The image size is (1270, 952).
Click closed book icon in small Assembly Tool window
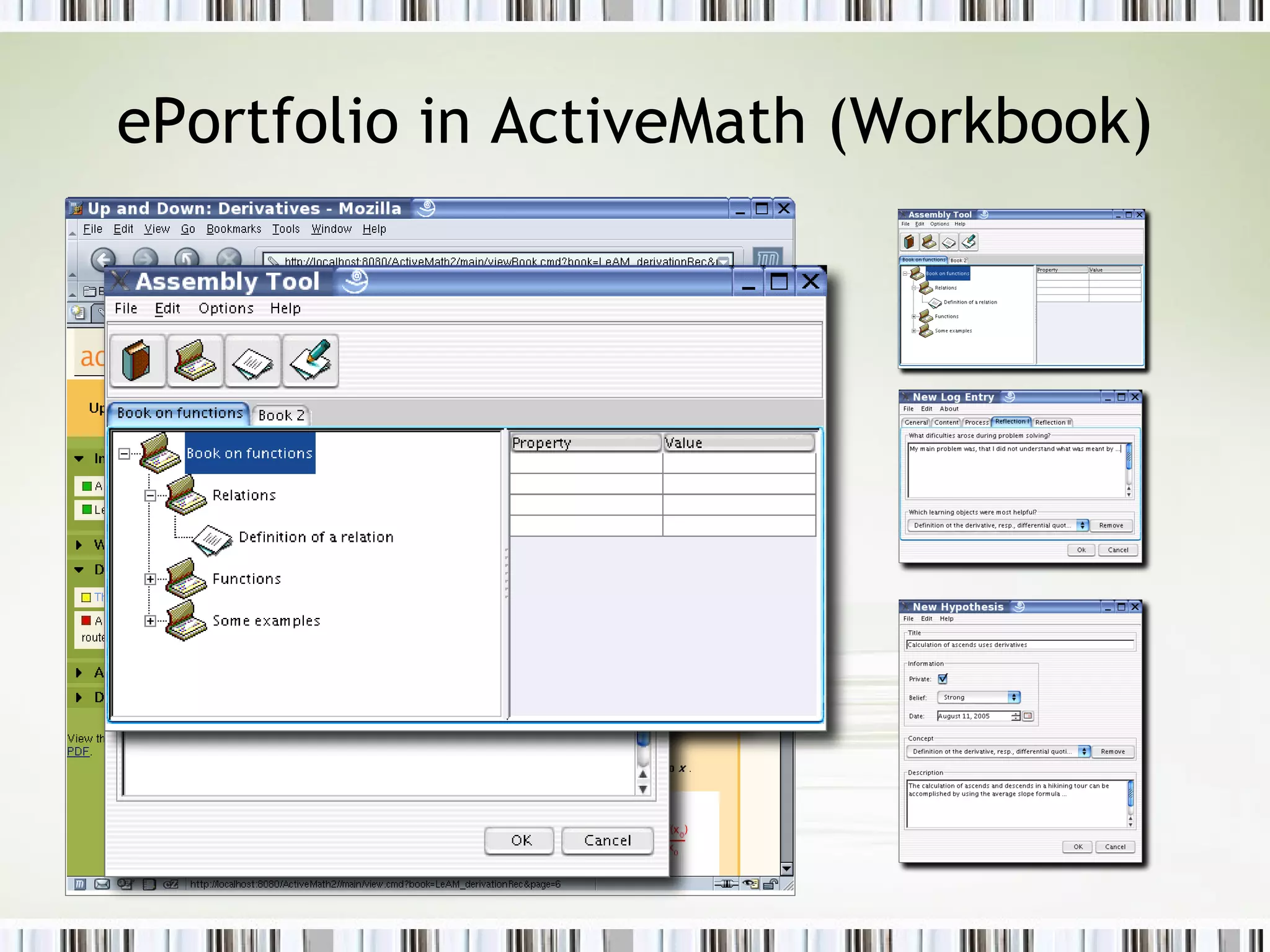pyautogui.click(x=909, y=242)
